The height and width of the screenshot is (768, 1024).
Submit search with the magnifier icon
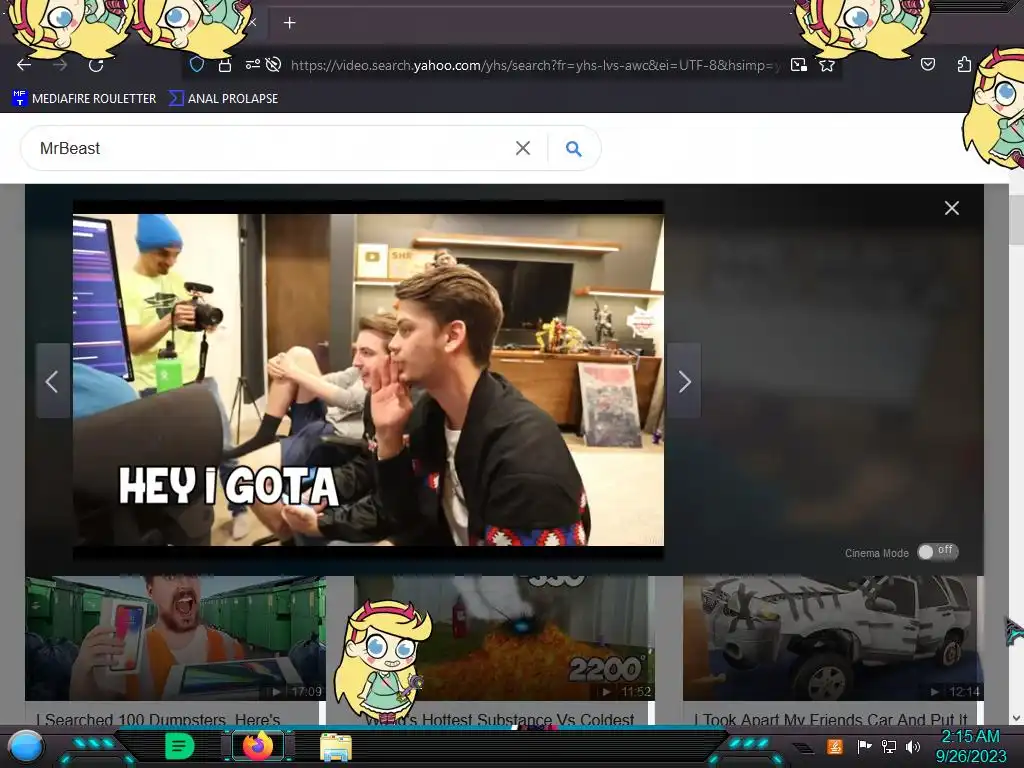[573, 149]
